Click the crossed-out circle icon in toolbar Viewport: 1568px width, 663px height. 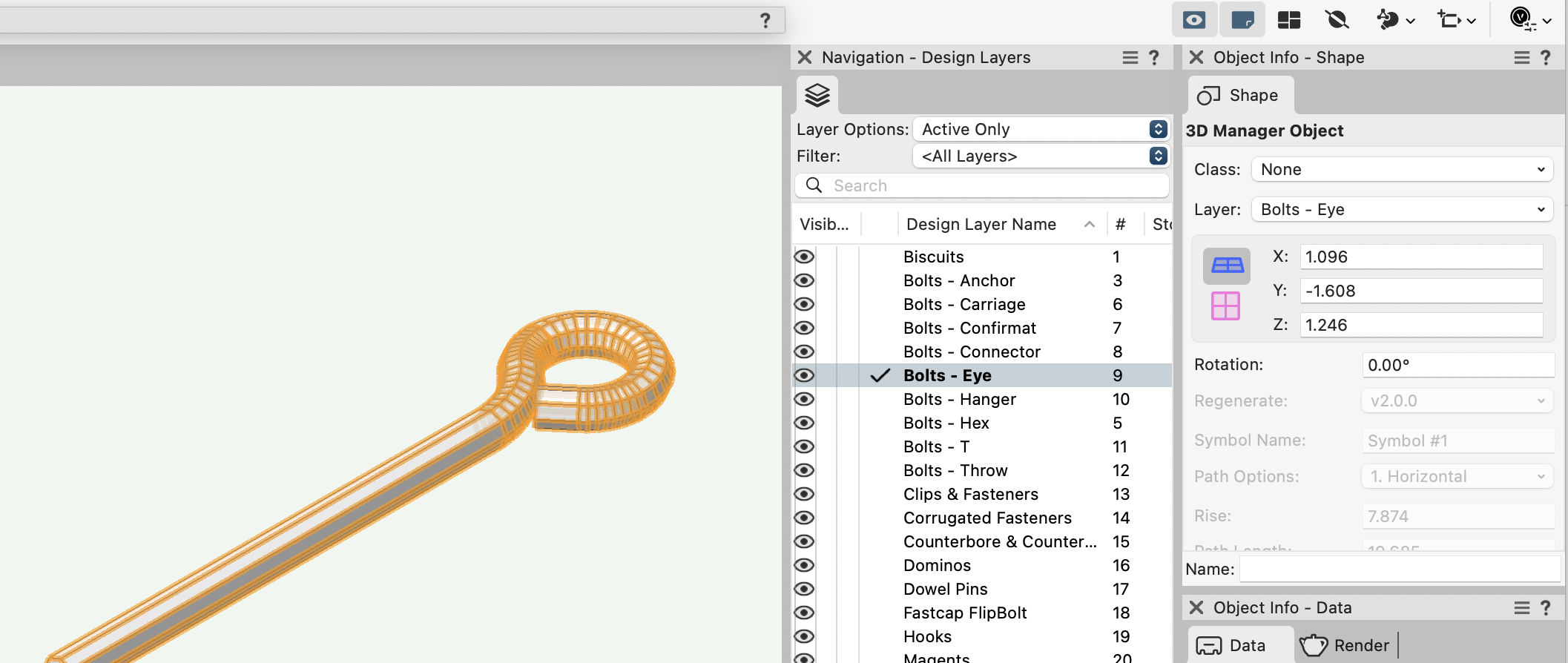pos(1337,20)
